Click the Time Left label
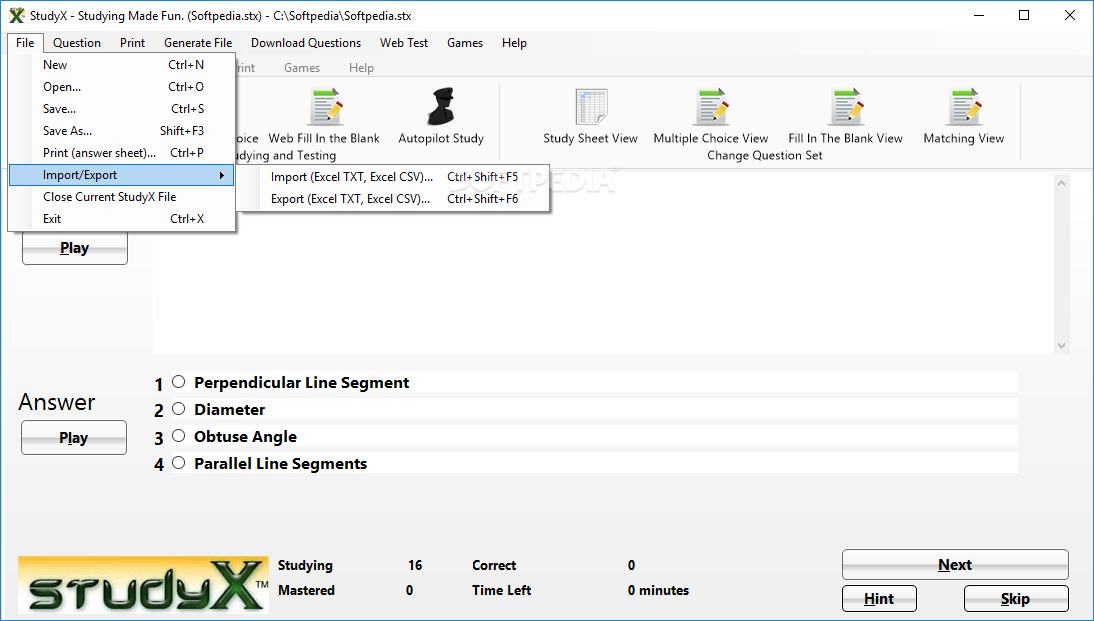 501,590
